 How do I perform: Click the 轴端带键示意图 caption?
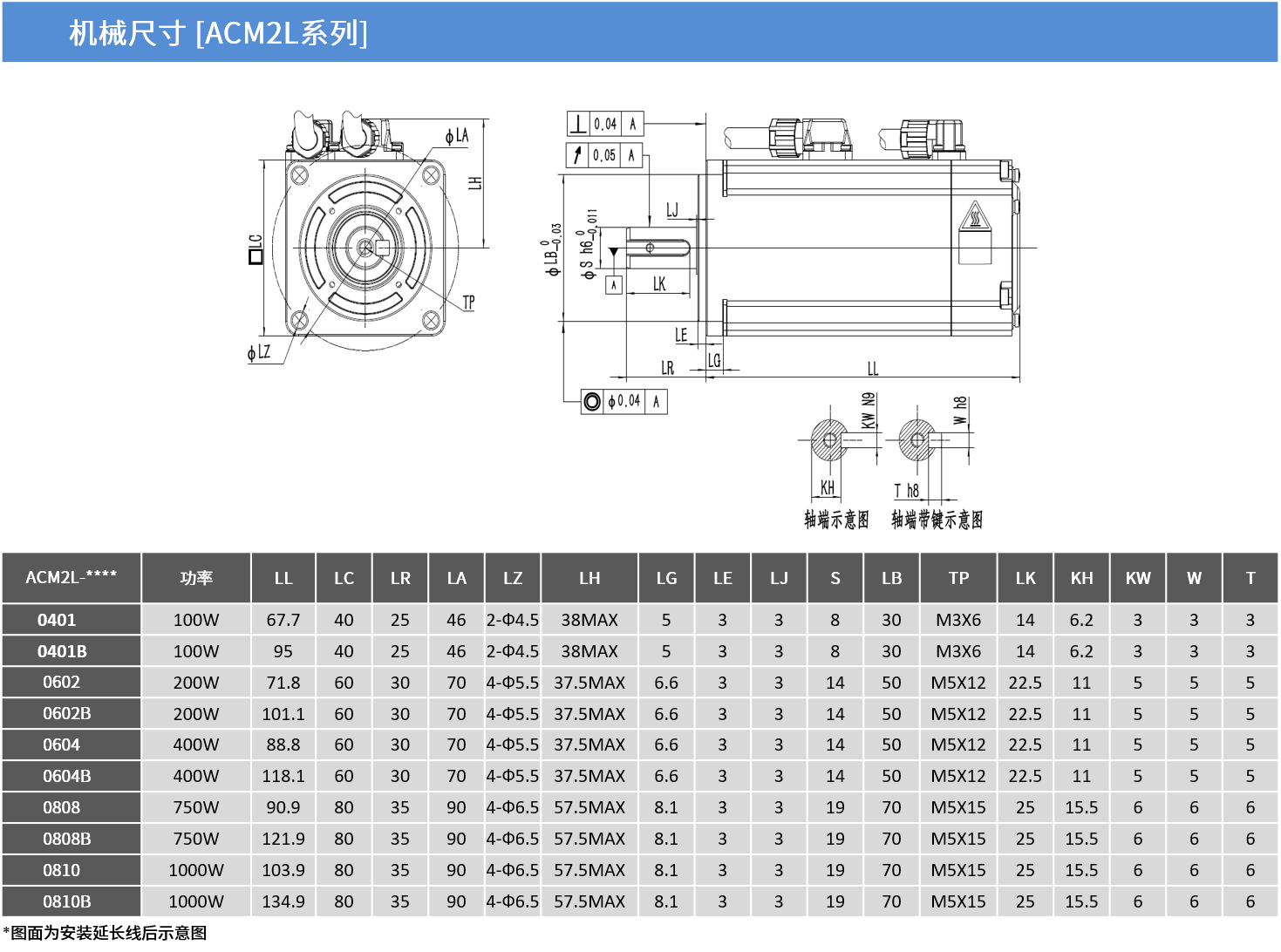[937, 520]
